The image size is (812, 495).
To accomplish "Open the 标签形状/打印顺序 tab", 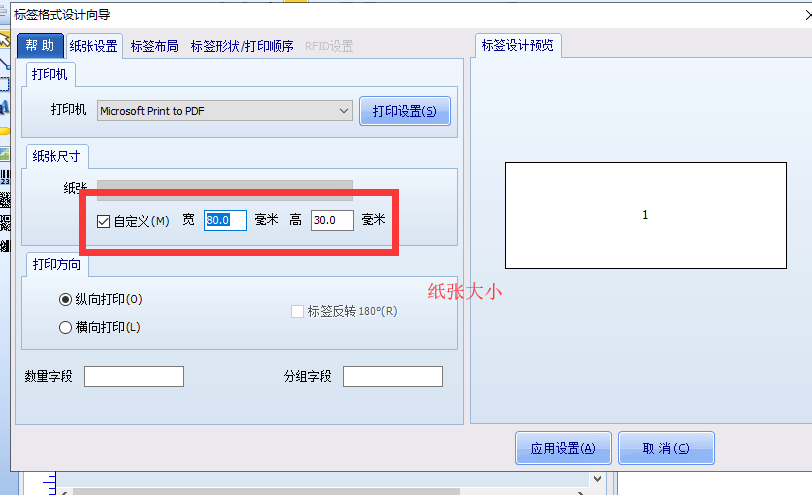I will point(243,46).
